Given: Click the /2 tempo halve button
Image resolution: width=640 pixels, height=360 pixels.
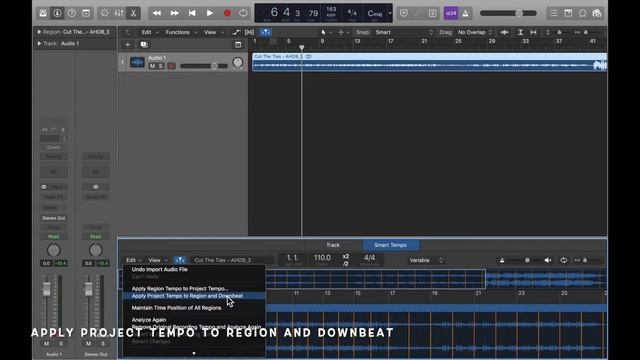Looking at the screenshot, I should [346, 264].
